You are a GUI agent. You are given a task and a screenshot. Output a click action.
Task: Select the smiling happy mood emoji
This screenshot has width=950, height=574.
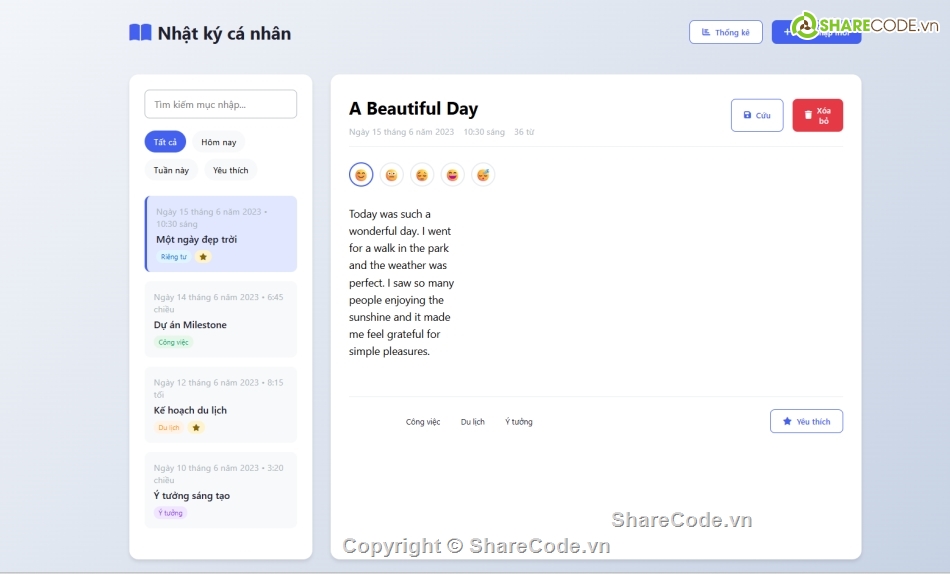pyautogui.click(x=361, y=175)
